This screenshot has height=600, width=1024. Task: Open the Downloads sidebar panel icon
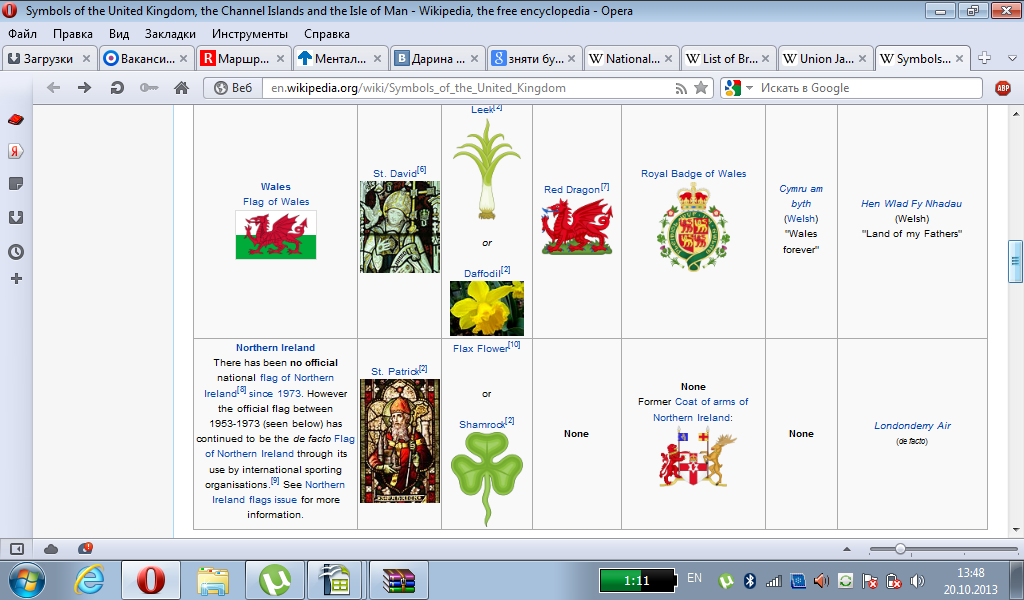point(16,217)
